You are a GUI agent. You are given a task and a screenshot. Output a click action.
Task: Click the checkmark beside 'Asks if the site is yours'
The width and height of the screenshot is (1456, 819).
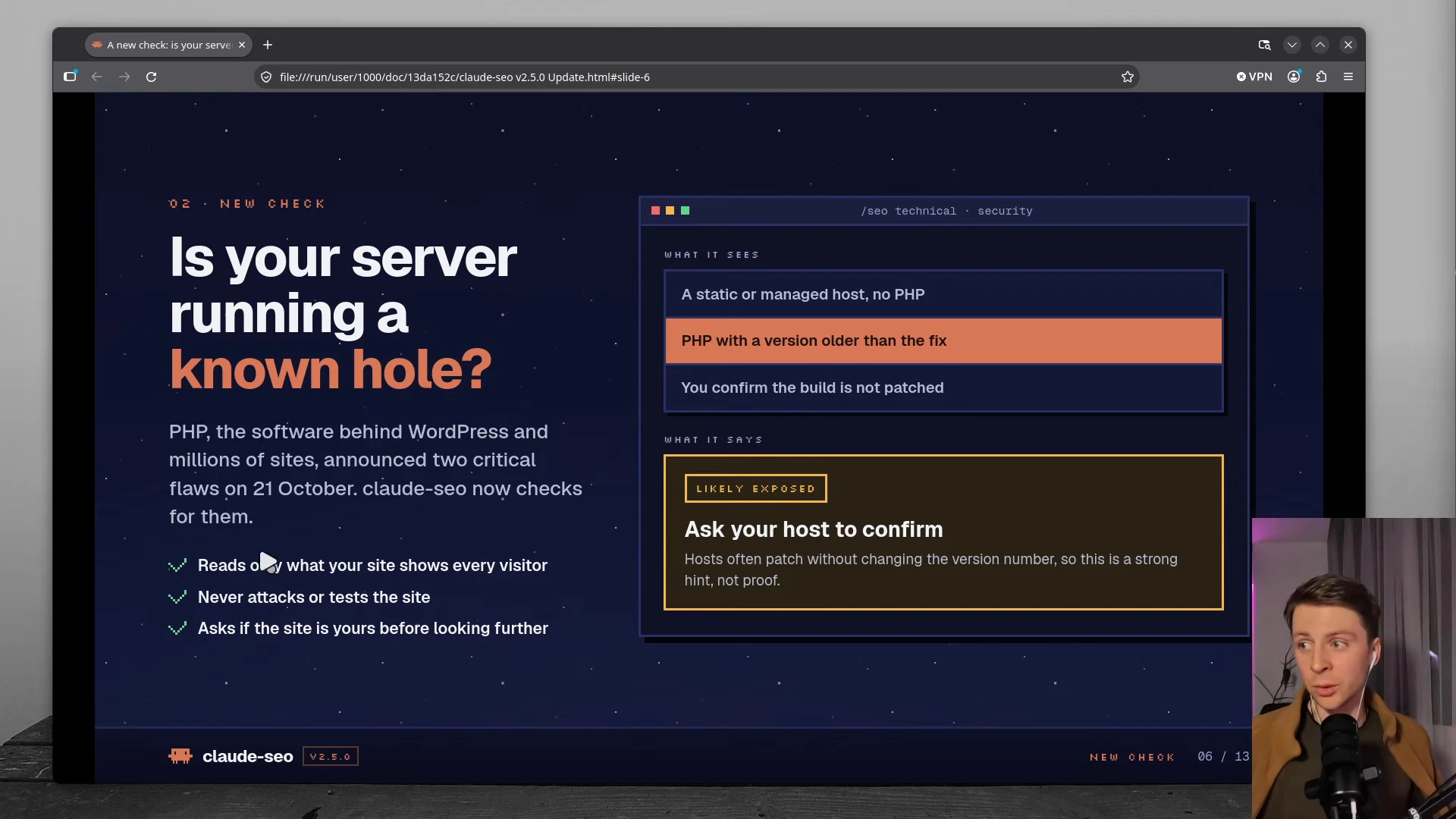click(x=177, y=629)
